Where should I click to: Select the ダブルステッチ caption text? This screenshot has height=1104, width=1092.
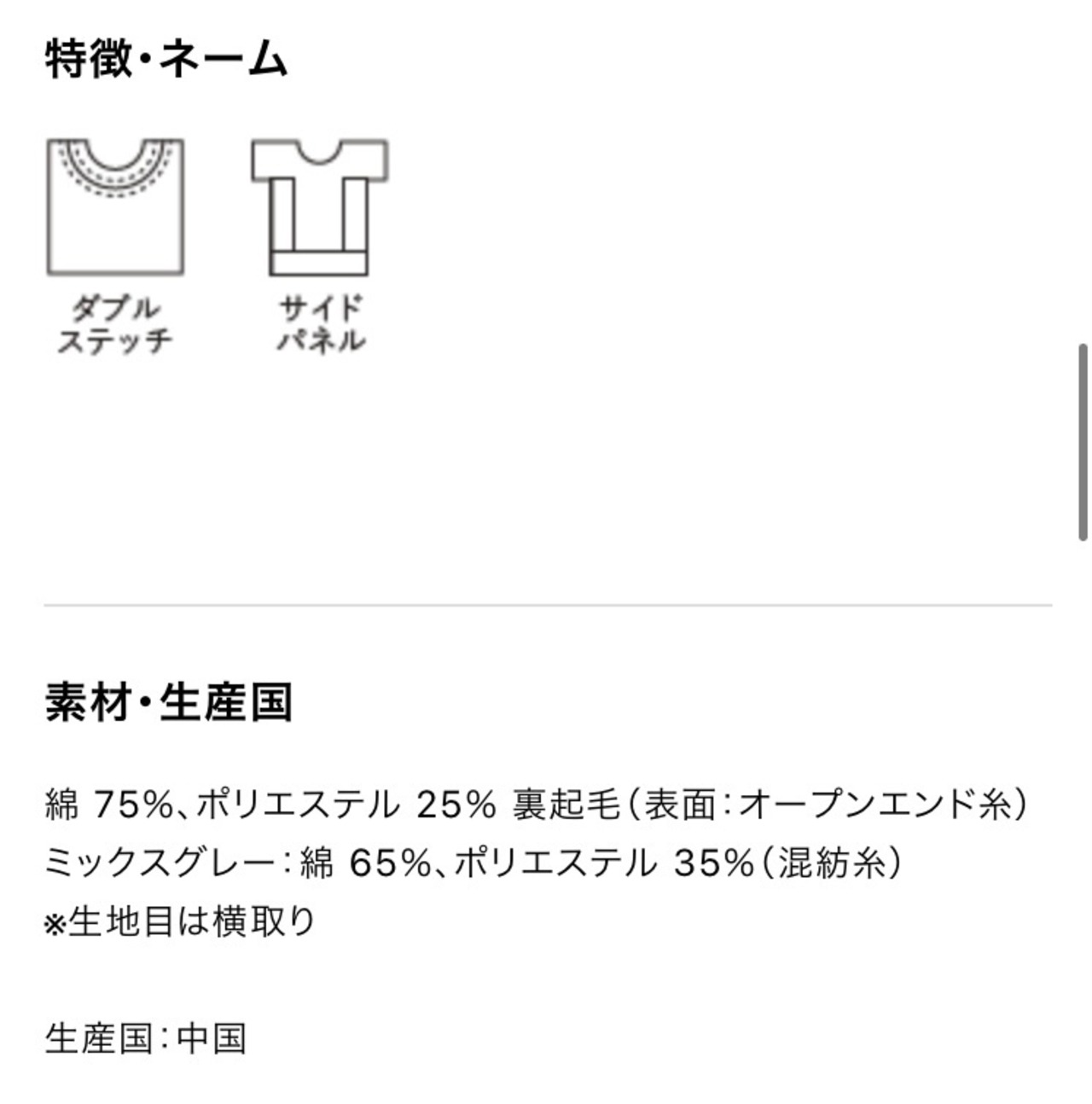click(x=115, y=324)
